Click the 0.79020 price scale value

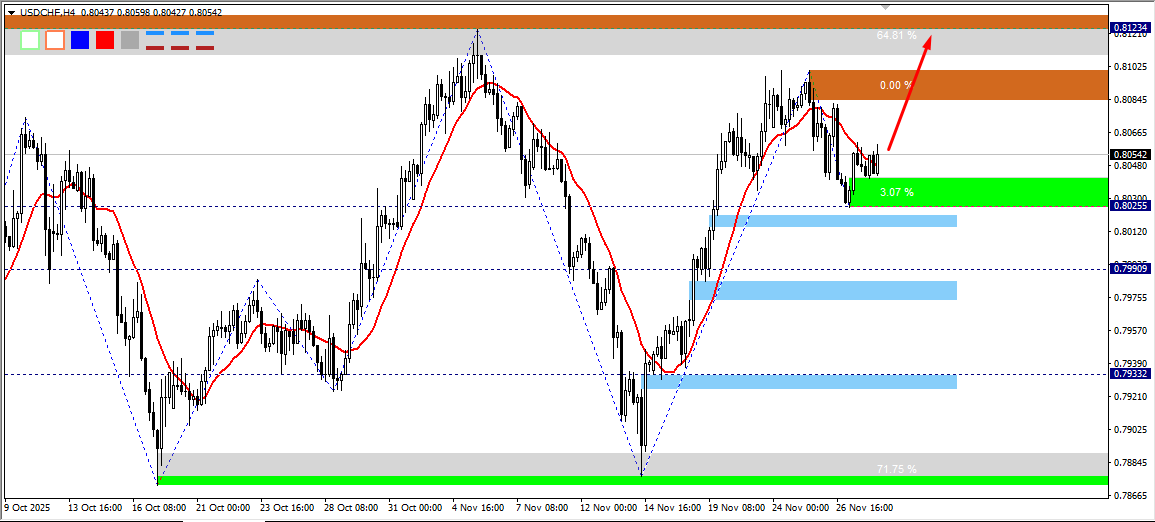pos(1132,429)
